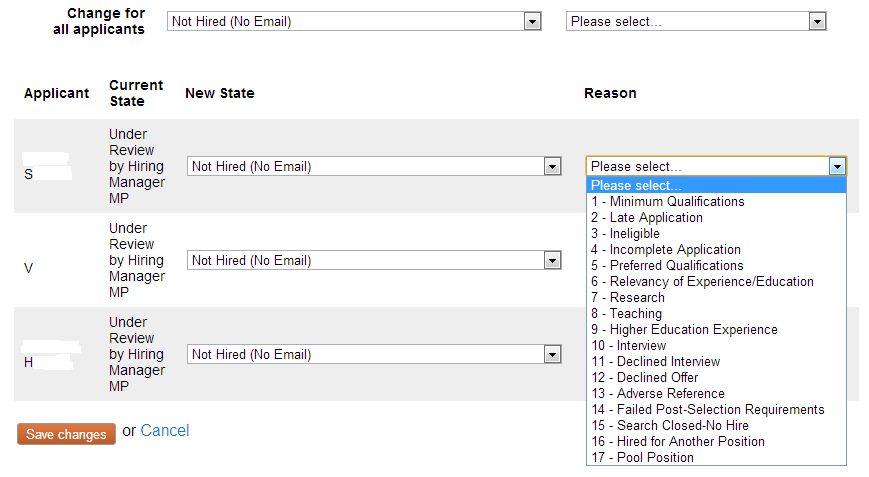
Task: Click the Cancel link
Action: 165,431
